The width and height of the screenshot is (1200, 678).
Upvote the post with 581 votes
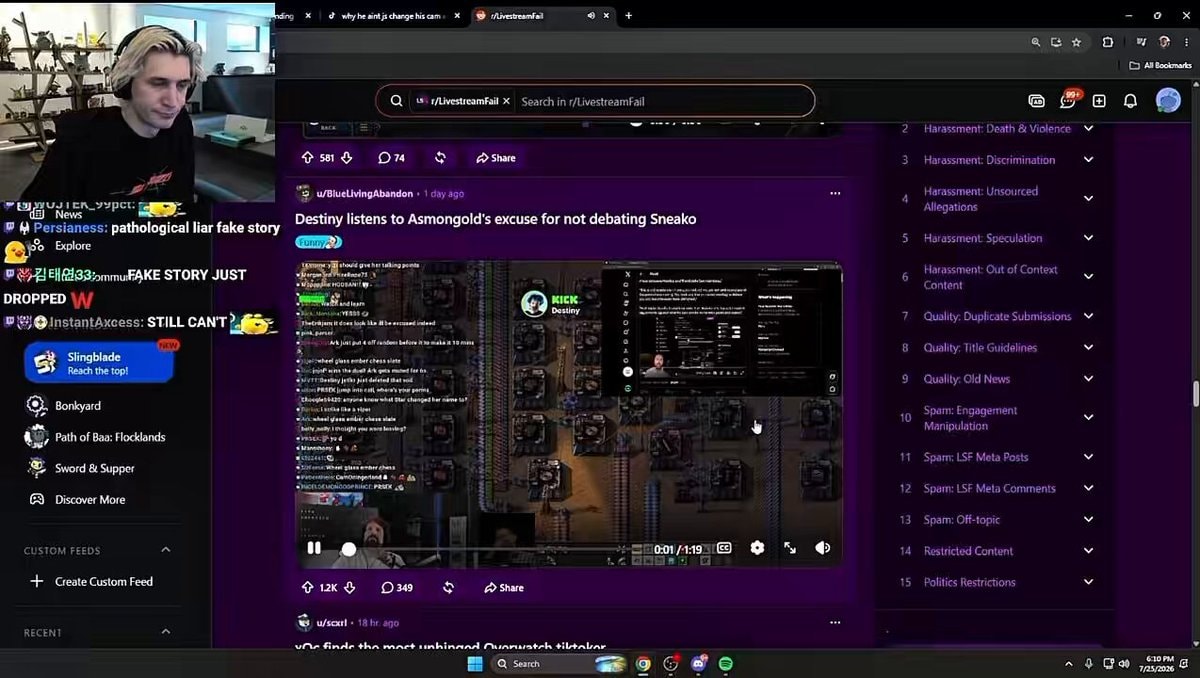point(308,158)
